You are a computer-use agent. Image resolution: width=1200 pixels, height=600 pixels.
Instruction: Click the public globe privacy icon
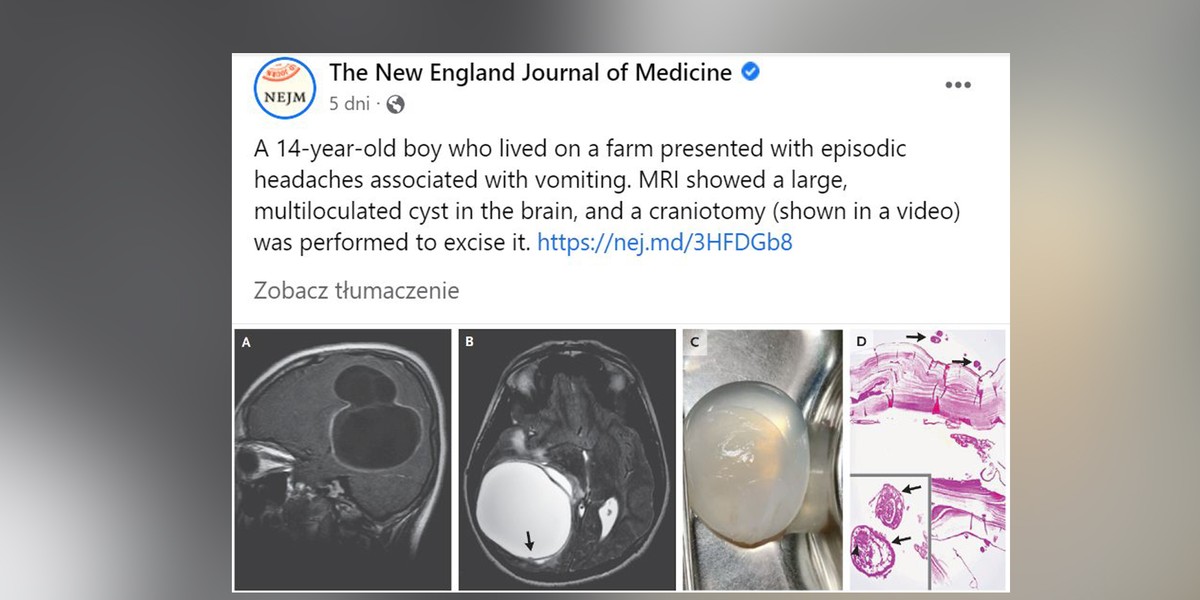click(395, 104)
